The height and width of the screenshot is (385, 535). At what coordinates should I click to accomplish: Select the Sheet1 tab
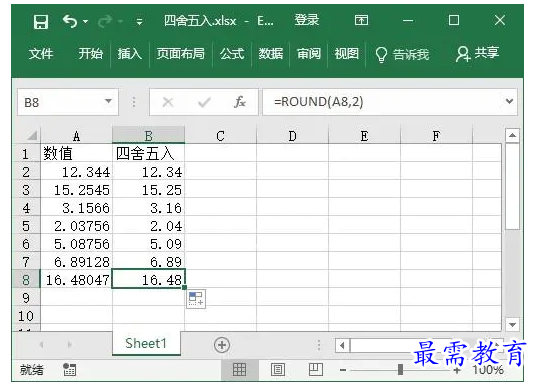click(x=146, y=343)
